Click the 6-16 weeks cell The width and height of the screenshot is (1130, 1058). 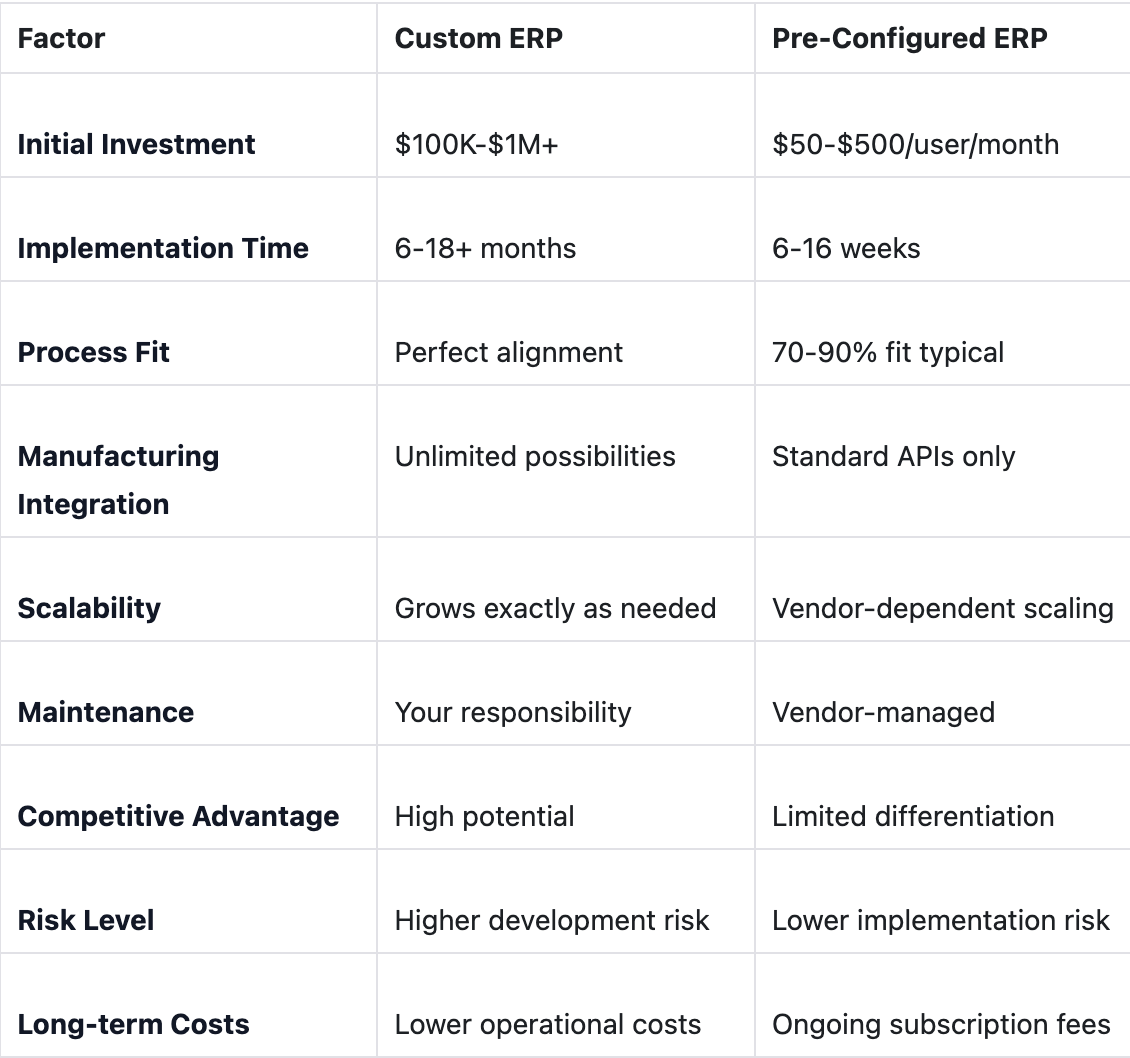[x=846, y=248]
